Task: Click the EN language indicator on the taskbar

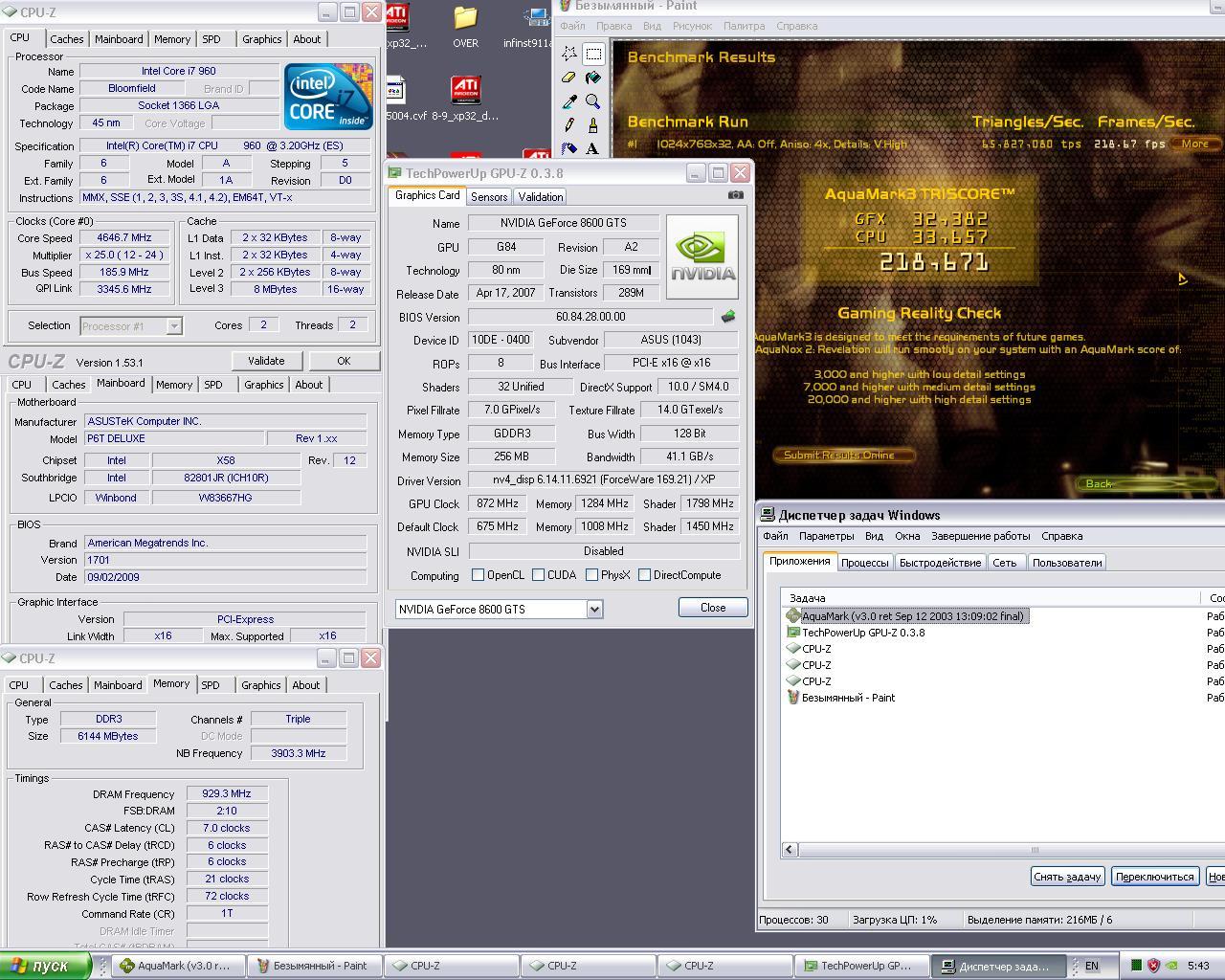Action: pyautogui.click(x=1091, y=966)
